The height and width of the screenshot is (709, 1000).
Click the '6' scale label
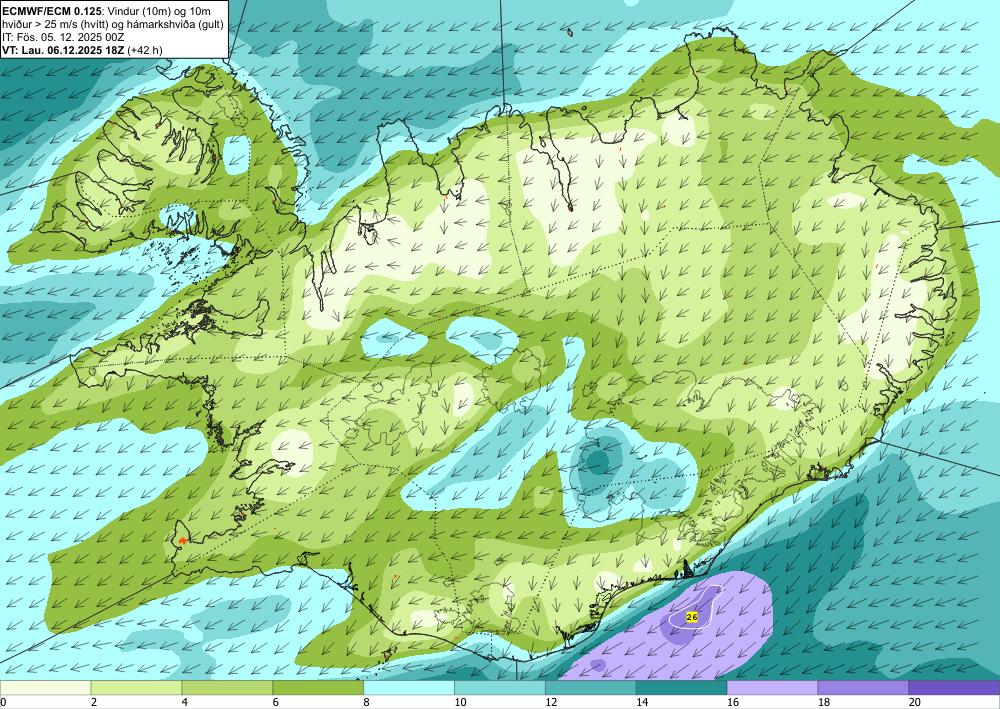pos(276,702)
